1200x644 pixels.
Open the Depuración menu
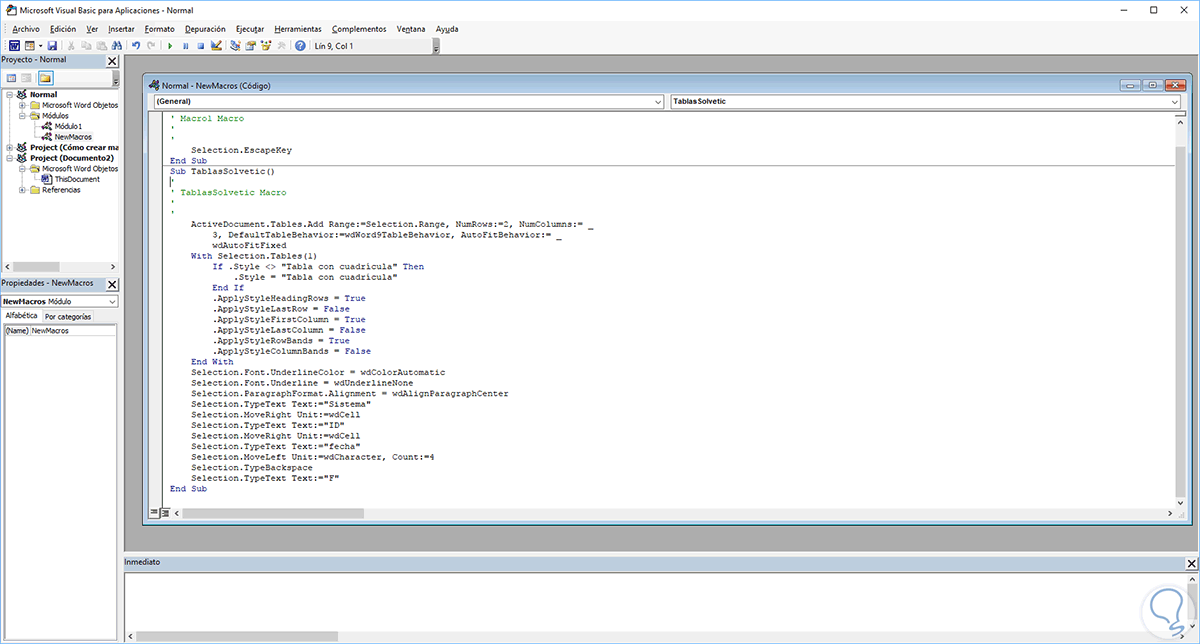[205, 29]
